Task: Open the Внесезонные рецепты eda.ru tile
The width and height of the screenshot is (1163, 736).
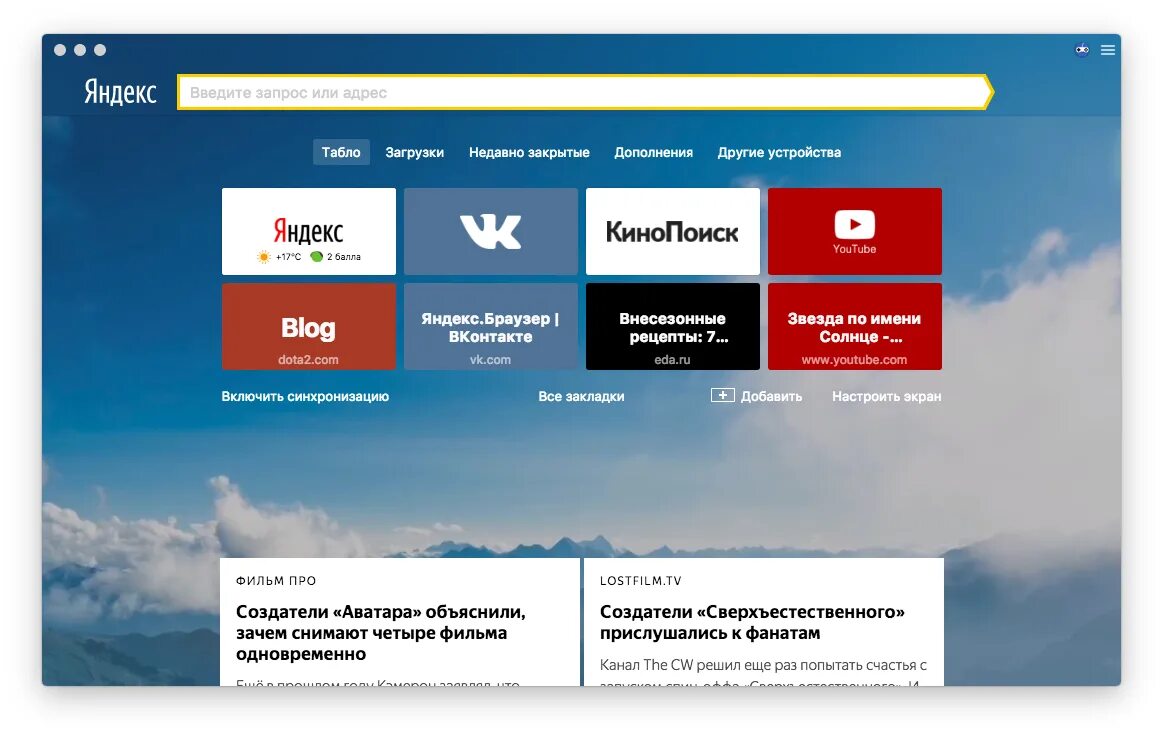Action: pos(672,326)
